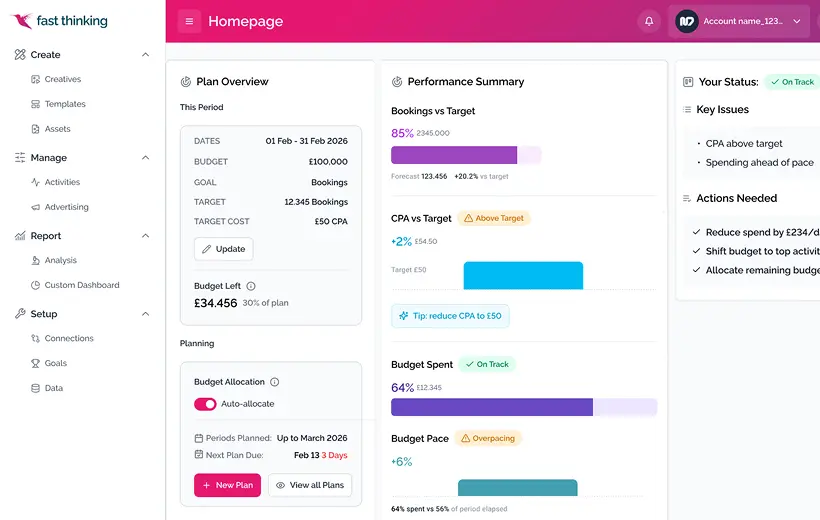Click the Budget Spent progress bar
The image size is (820, 520).
tap(523, 407)
